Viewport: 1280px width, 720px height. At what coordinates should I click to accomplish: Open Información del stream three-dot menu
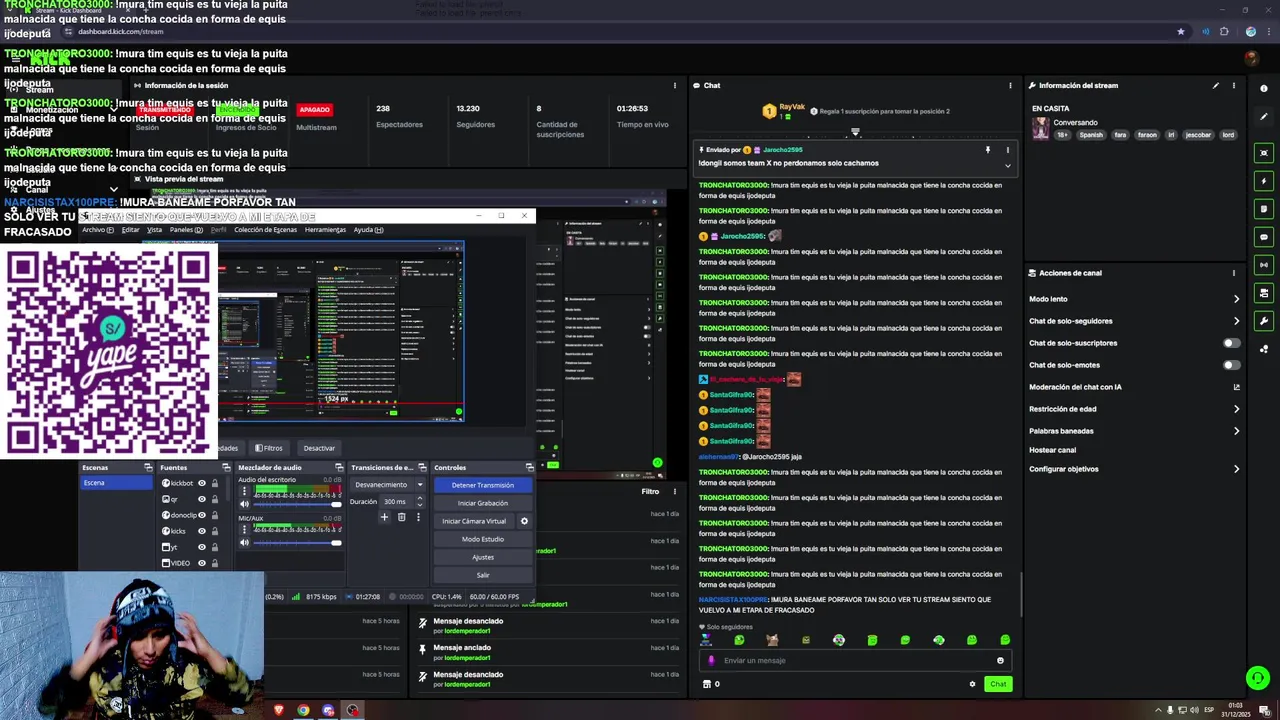pos(1233,86)
